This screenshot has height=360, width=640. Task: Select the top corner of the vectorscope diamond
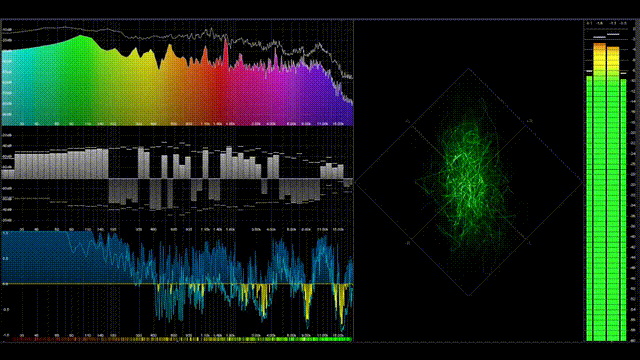[469, 69]
